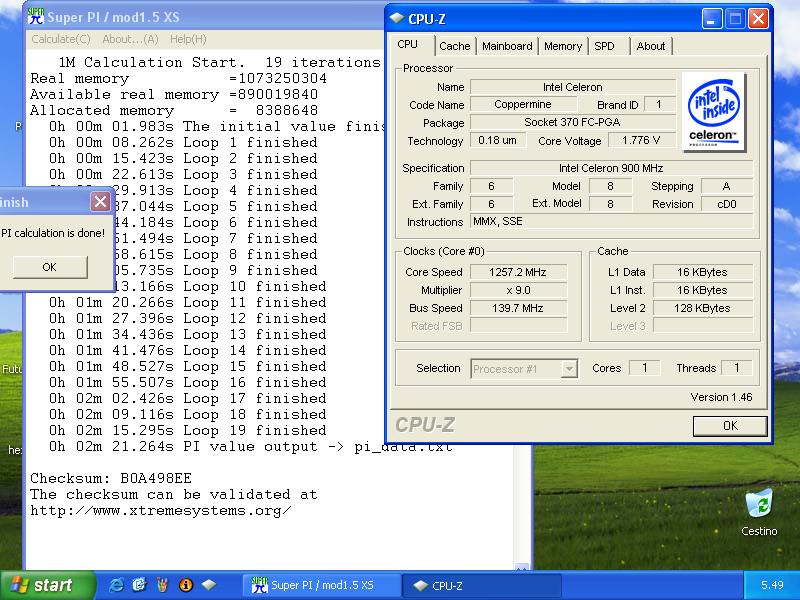The image size is (800, 600).
Task: Open Internet Explorer from the quick launch
Action: coord(116,585)
